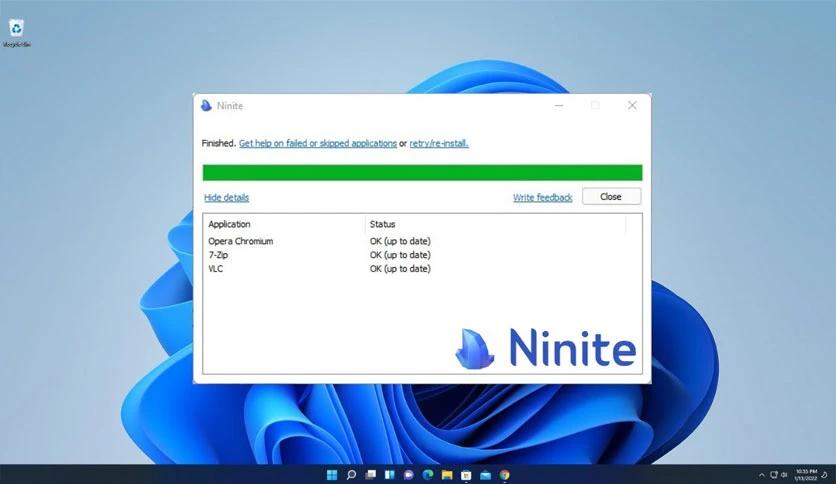
Task: Open the Chat taskbar icon
Action: pyautogui.click(x=409, y=474)
